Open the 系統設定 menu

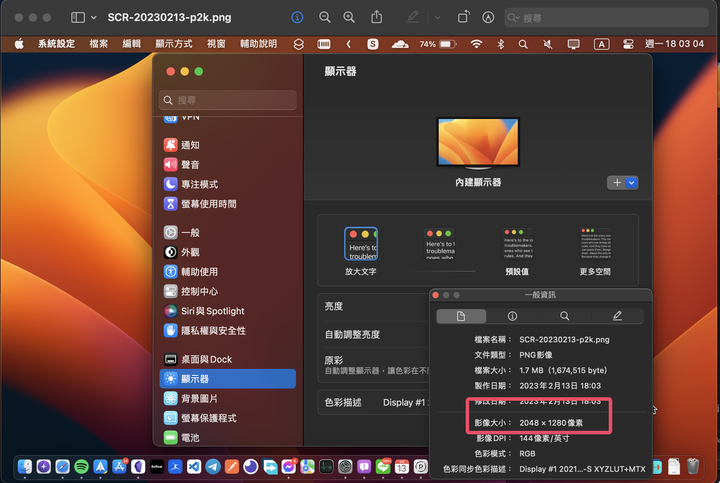point(56,44)
